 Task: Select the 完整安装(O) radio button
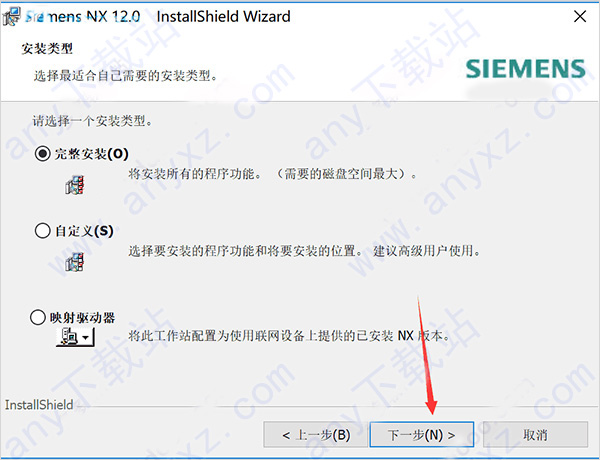[x=42, y=154]
